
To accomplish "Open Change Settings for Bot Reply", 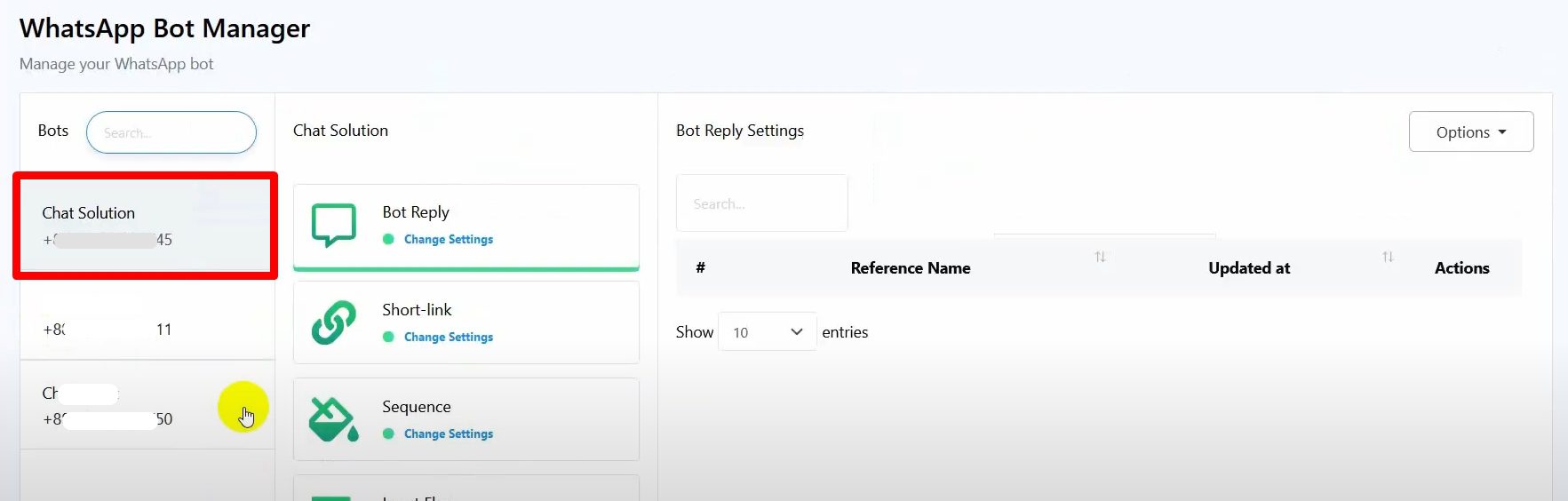I will pos(448,239).
